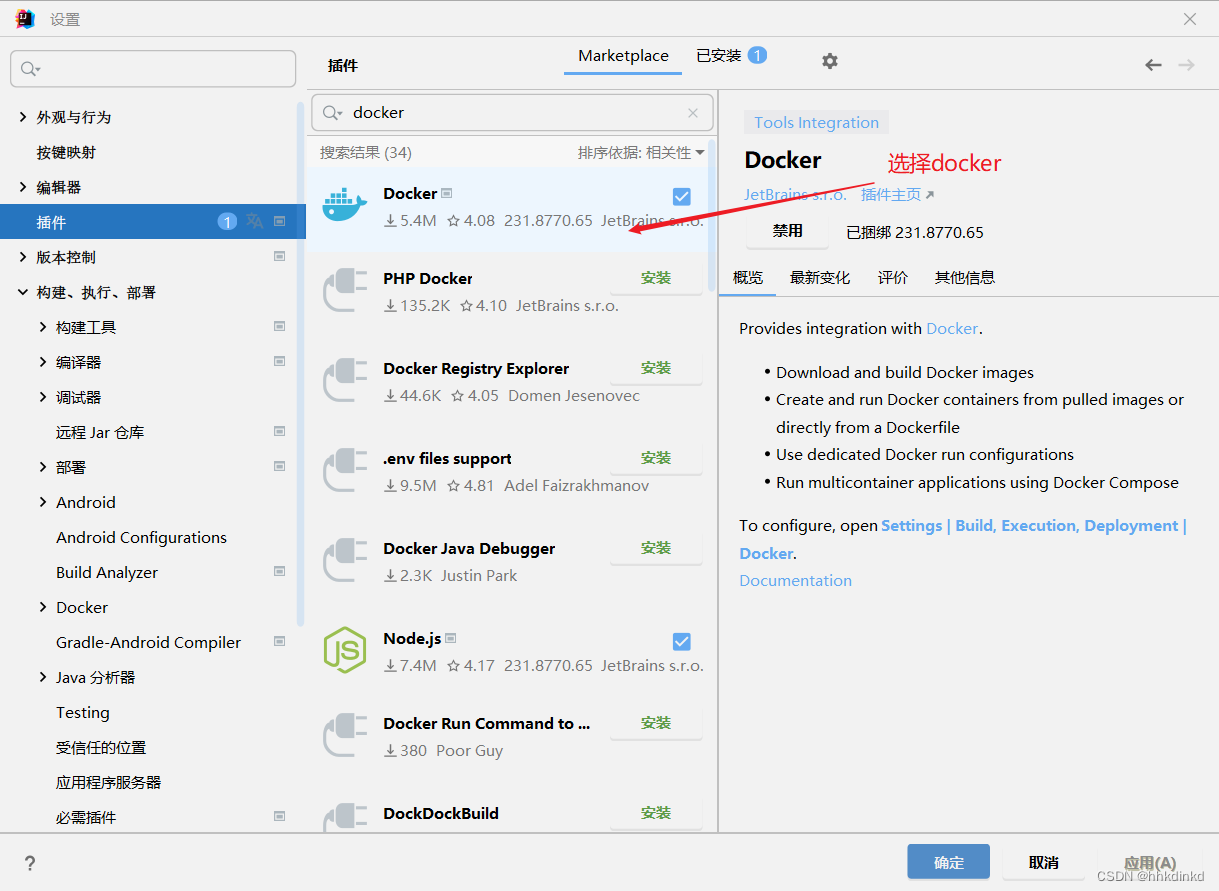Expand the 调试器 tree node
The image size is (1219, 891).
(x=43, y=397)
